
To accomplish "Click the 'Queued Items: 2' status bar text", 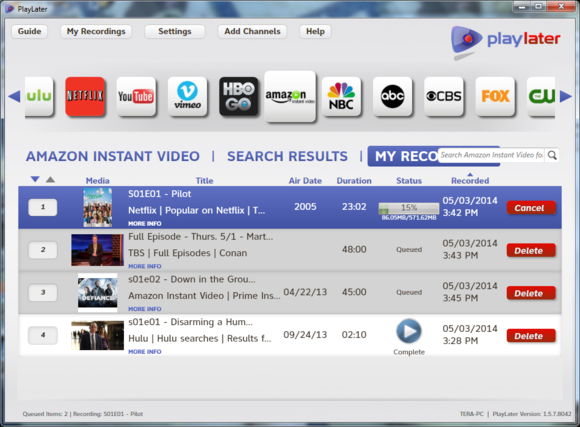I will [45, 414].
